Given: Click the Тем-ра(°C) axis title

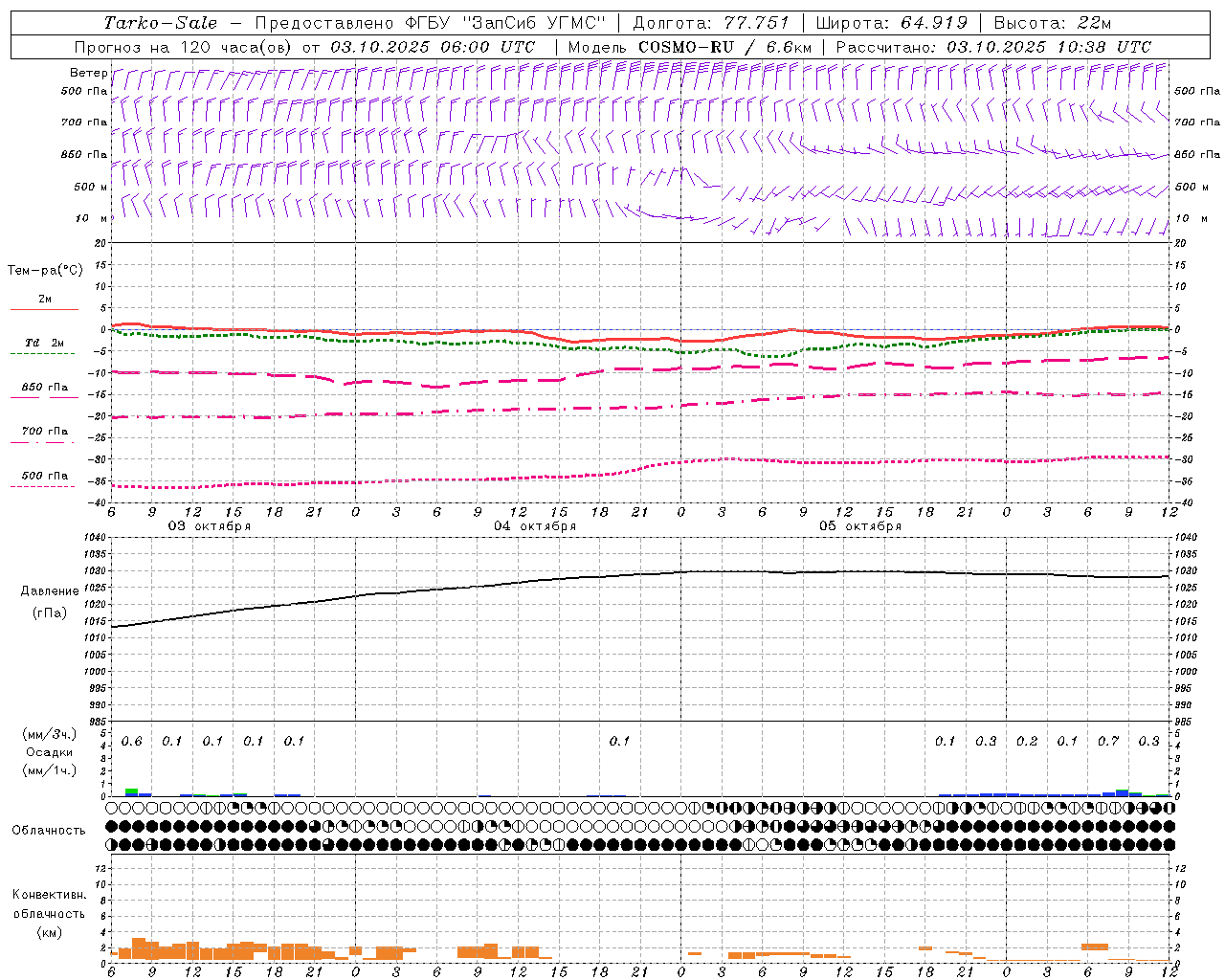Looking at the screenshot, I should coord(45,271).
